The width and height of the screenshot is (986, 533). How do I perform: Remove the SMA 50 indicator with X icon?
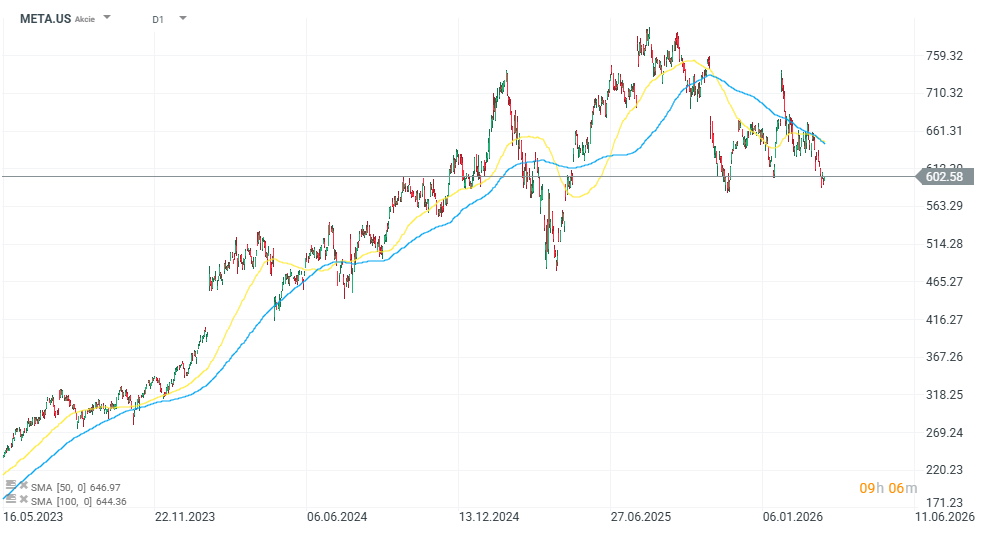tap(23, 486)
